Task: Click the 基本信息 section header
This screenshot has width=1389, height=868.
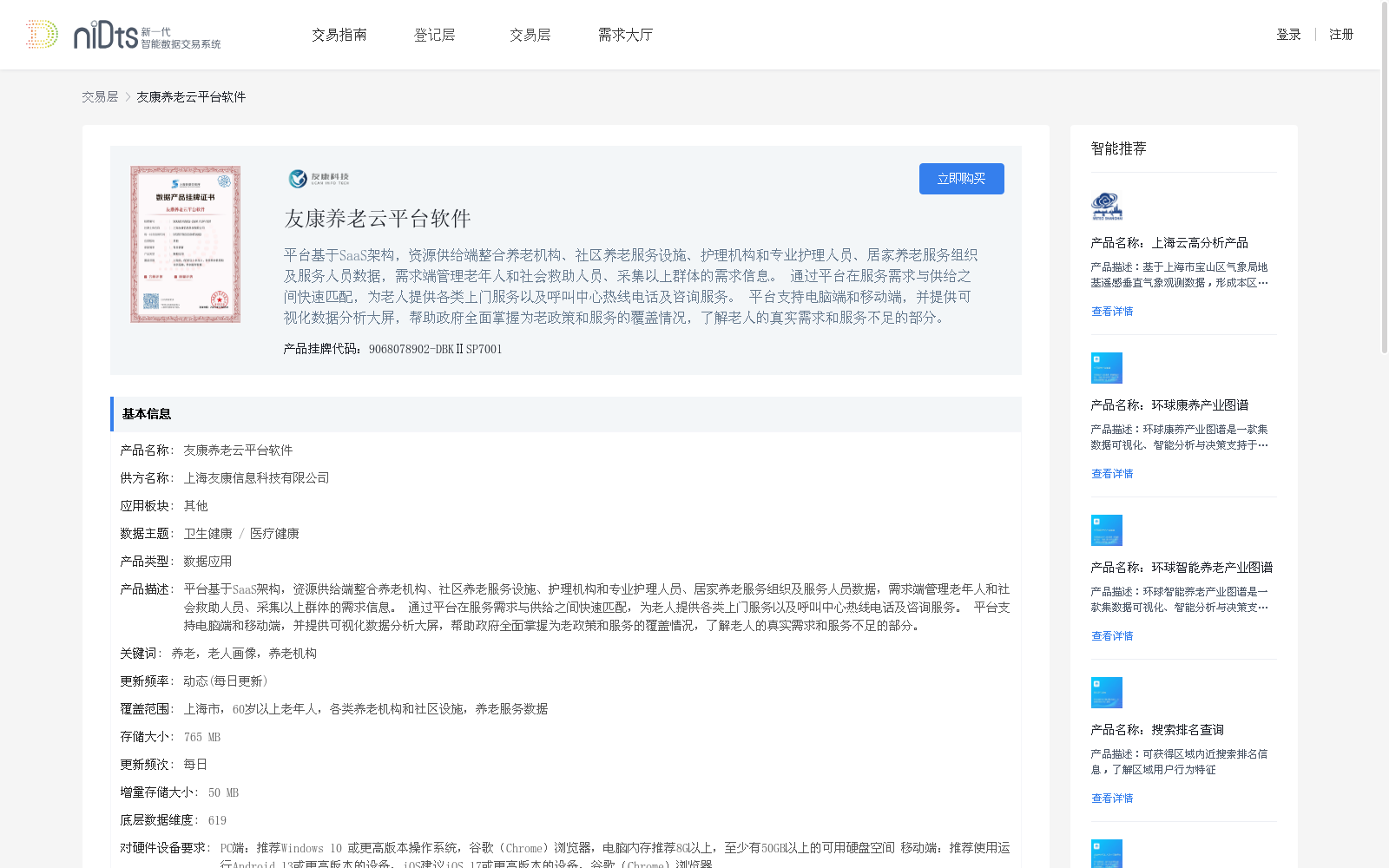Action: 566,414
